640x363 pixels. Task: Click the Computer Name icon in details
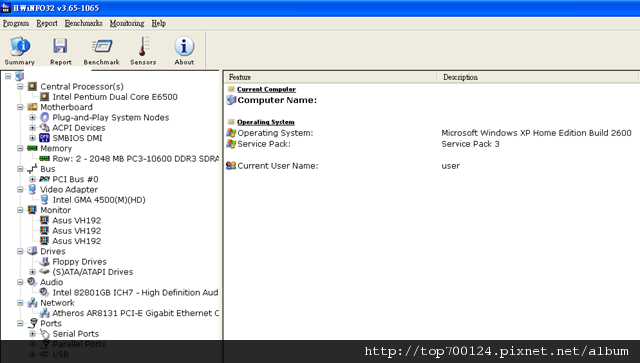click(231, 100)
